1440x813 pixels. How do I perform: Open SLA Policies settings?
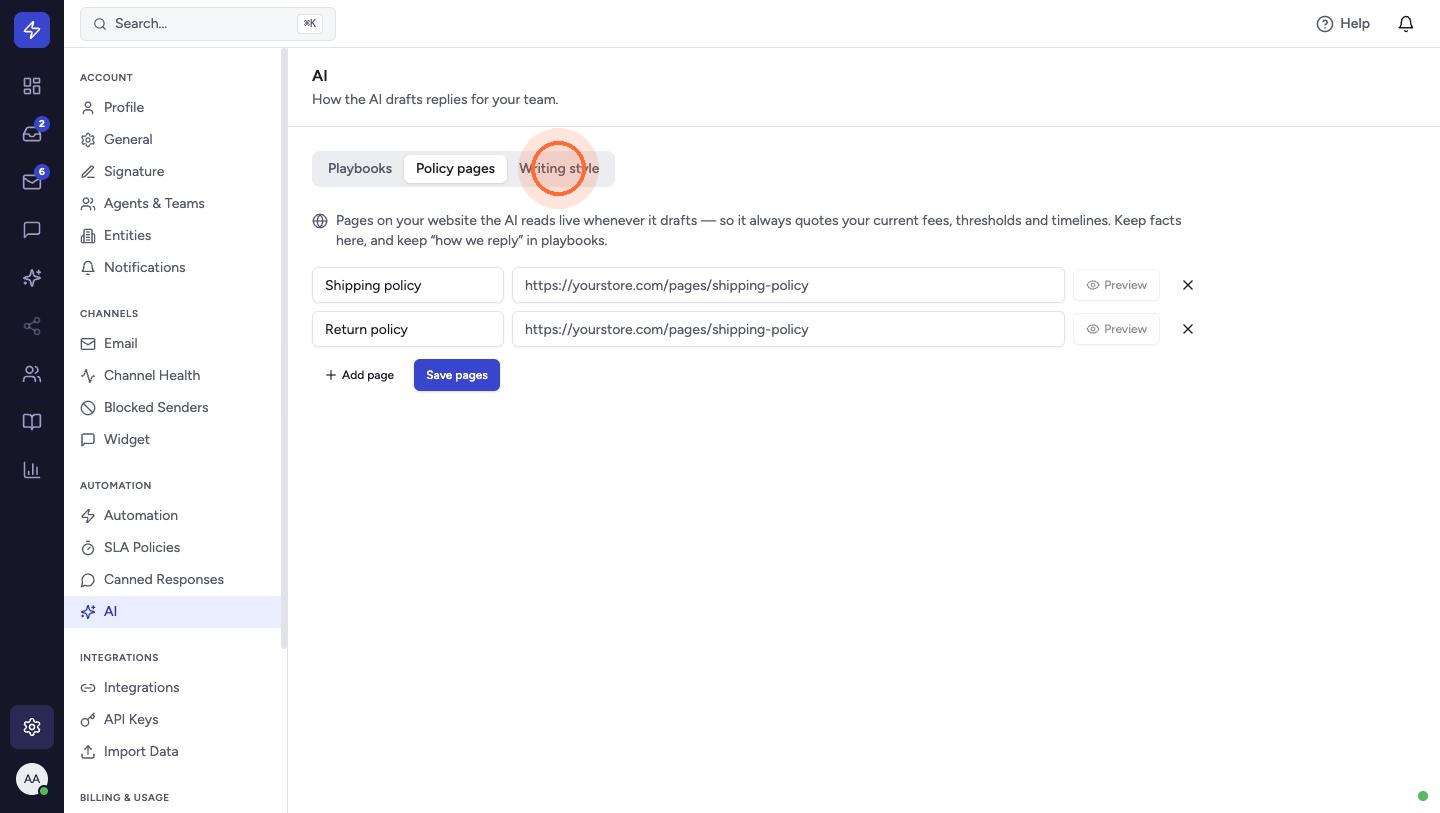click(x=173, y=547)
